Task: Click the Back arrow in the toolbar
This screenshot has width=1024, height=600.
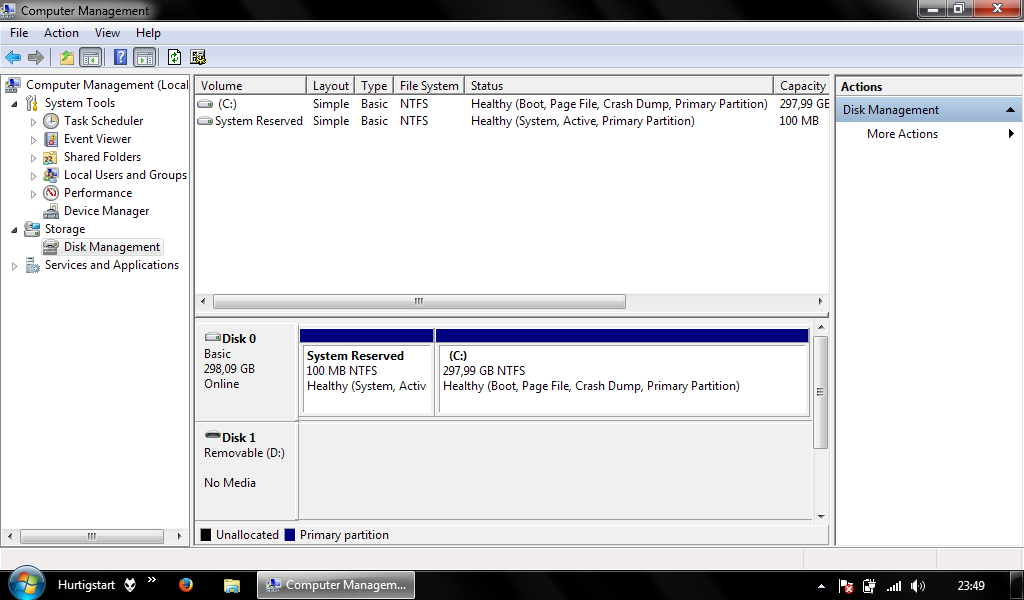Action: (x=13, y=57)
